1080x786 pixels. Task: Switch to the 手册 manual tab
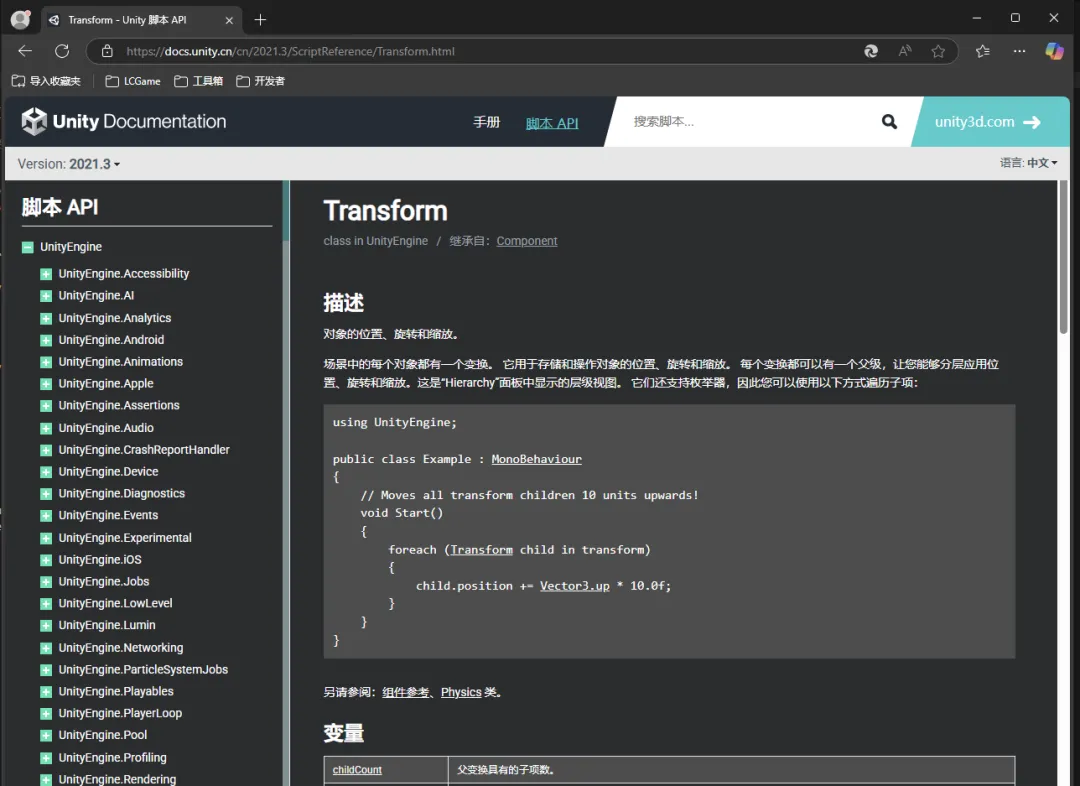coord(486,122)
